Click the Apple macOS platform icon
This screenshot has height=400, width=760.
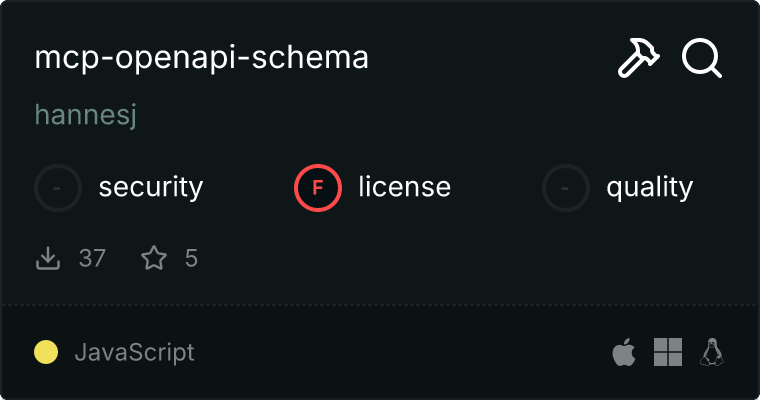point(623,352)
